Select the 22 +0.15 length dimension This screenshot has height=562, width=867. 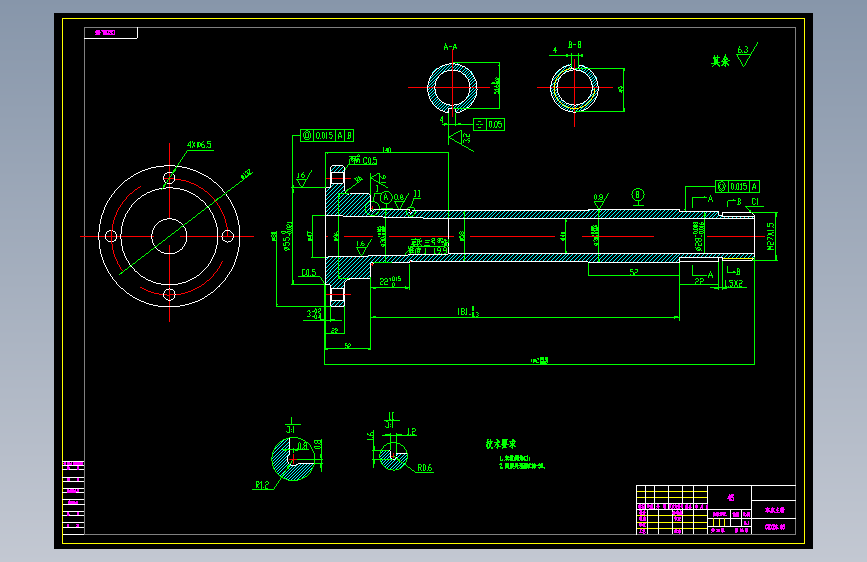click(390, 281)
